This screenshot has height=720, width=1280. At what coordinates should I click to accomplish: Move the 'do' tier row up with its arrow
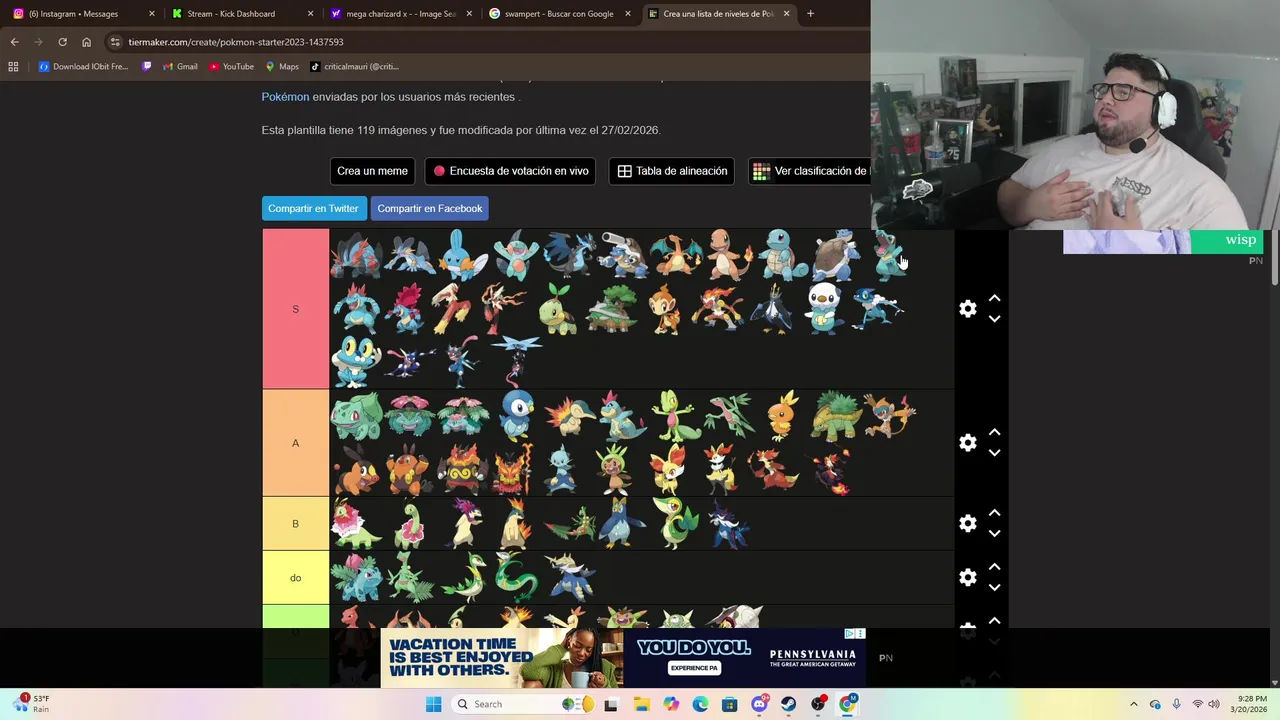994,567
